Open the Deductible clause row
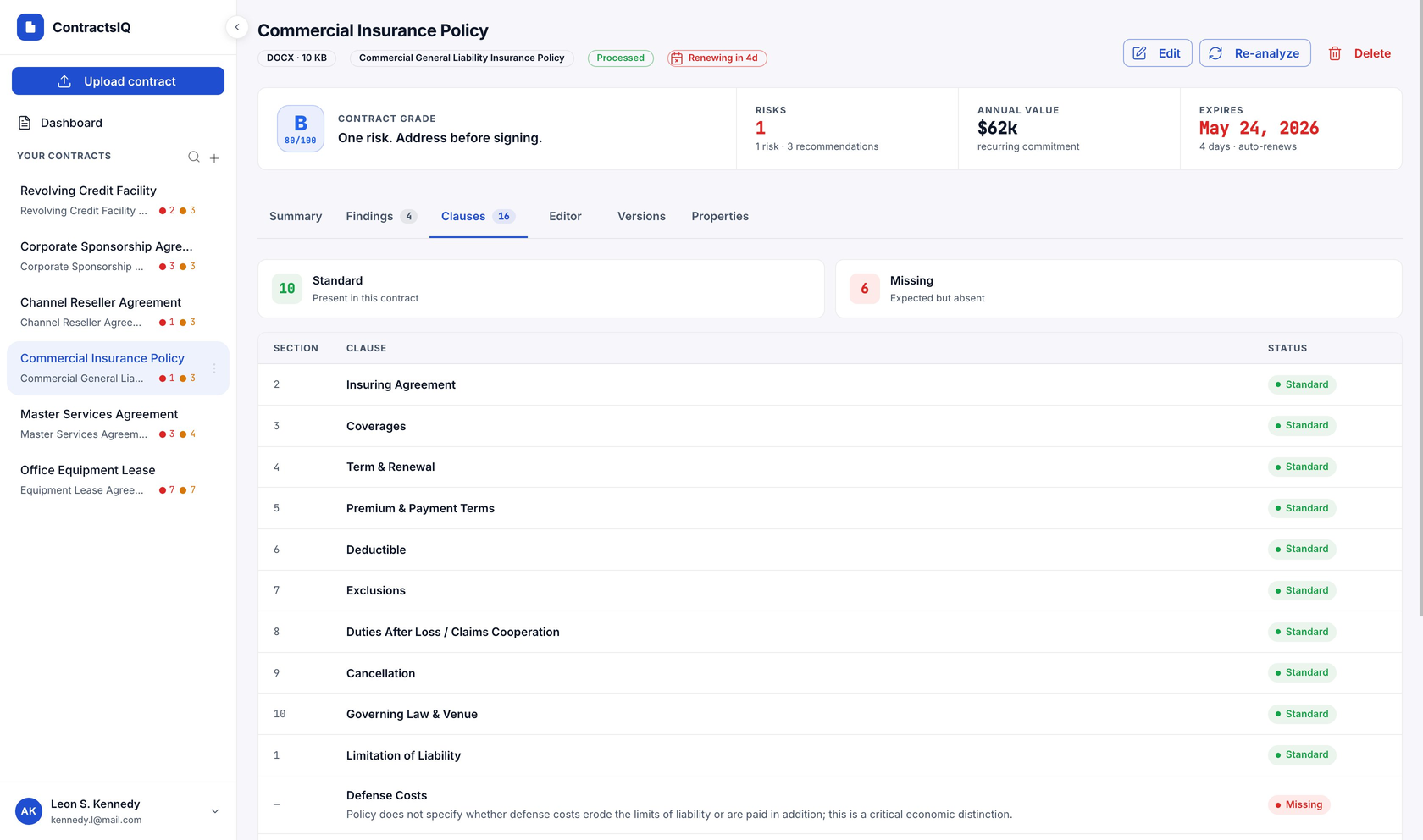The image size is (1423, 840). coord(829,550)
